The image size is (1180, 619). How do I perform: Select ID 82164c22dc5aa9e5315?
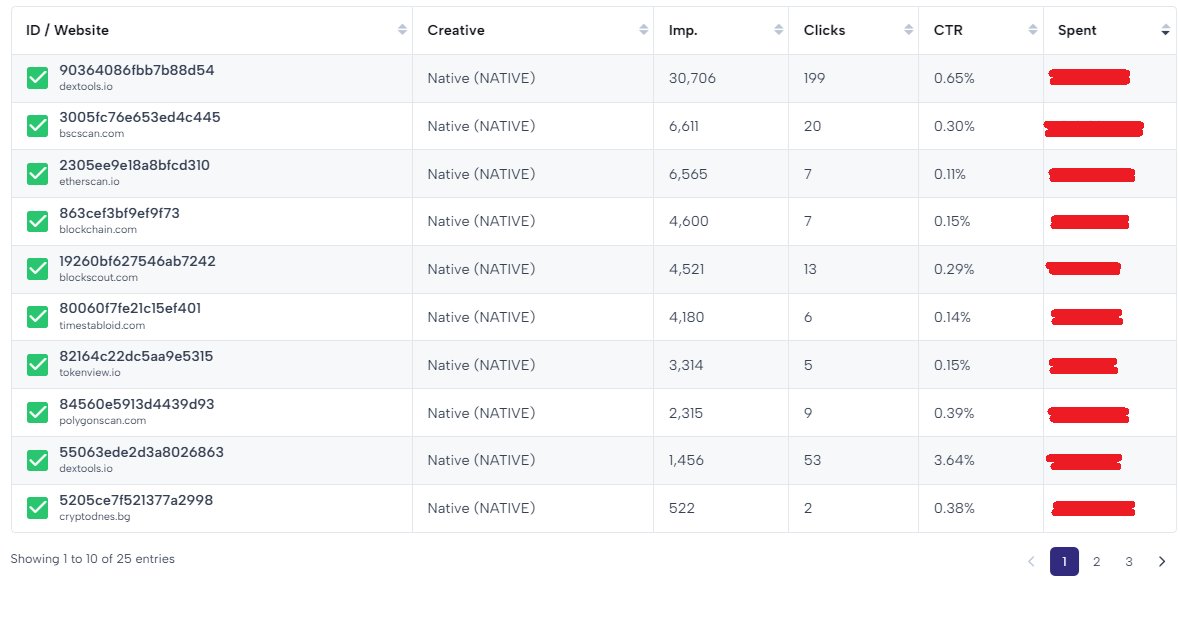click(x=136, y=356)
